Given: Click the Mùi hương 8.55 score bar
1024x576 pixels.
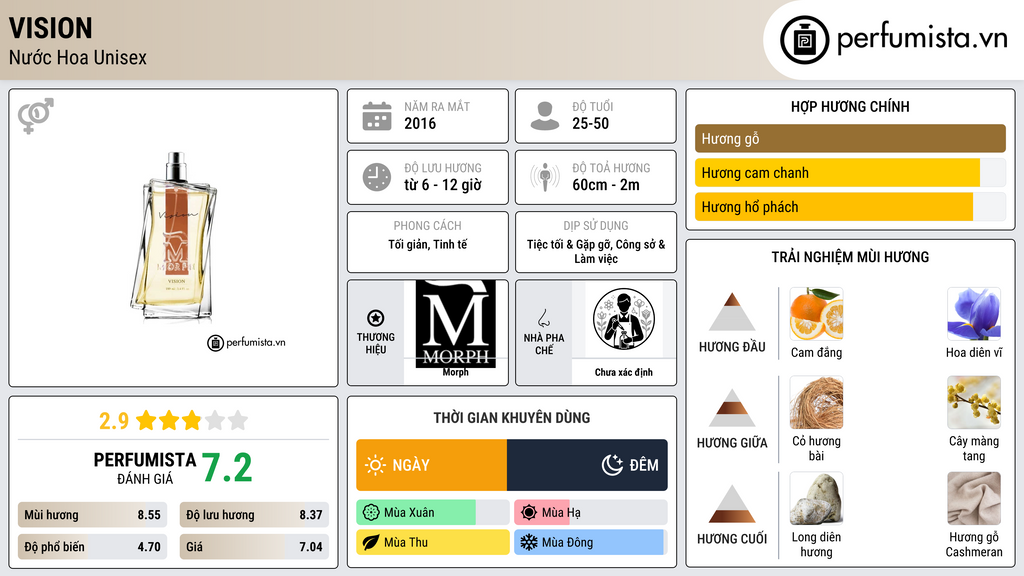Looking at the screenshot, I should 93,515.
